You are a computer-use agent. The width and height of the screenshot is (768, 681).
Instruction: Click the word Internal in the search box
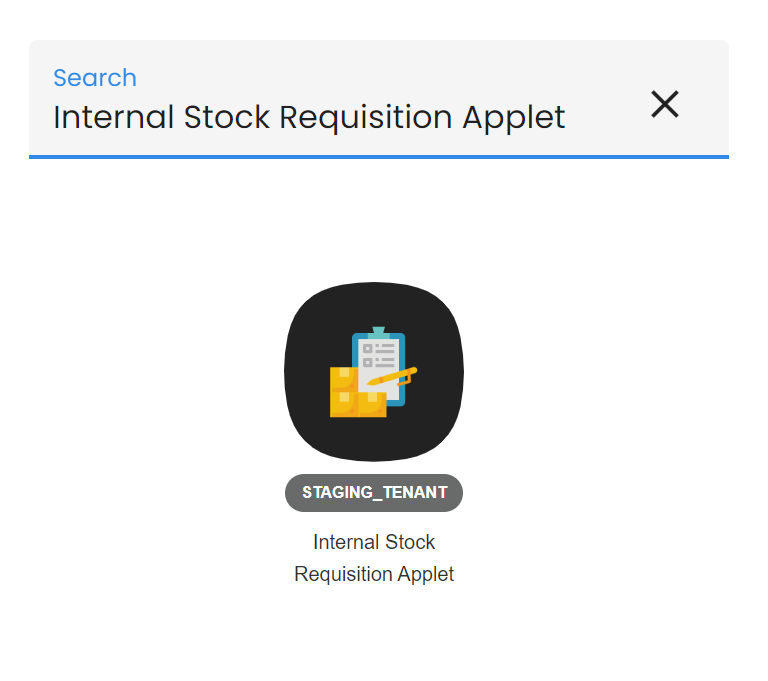(113, 118)
